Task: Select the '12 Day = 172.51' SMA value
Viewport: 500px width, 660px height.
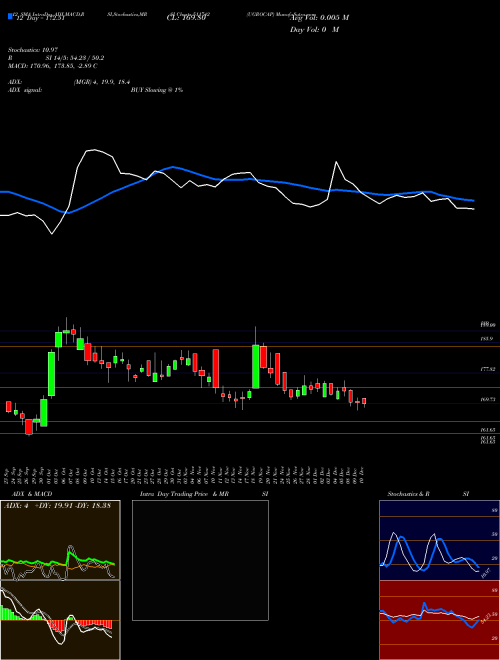Action: 40,18
